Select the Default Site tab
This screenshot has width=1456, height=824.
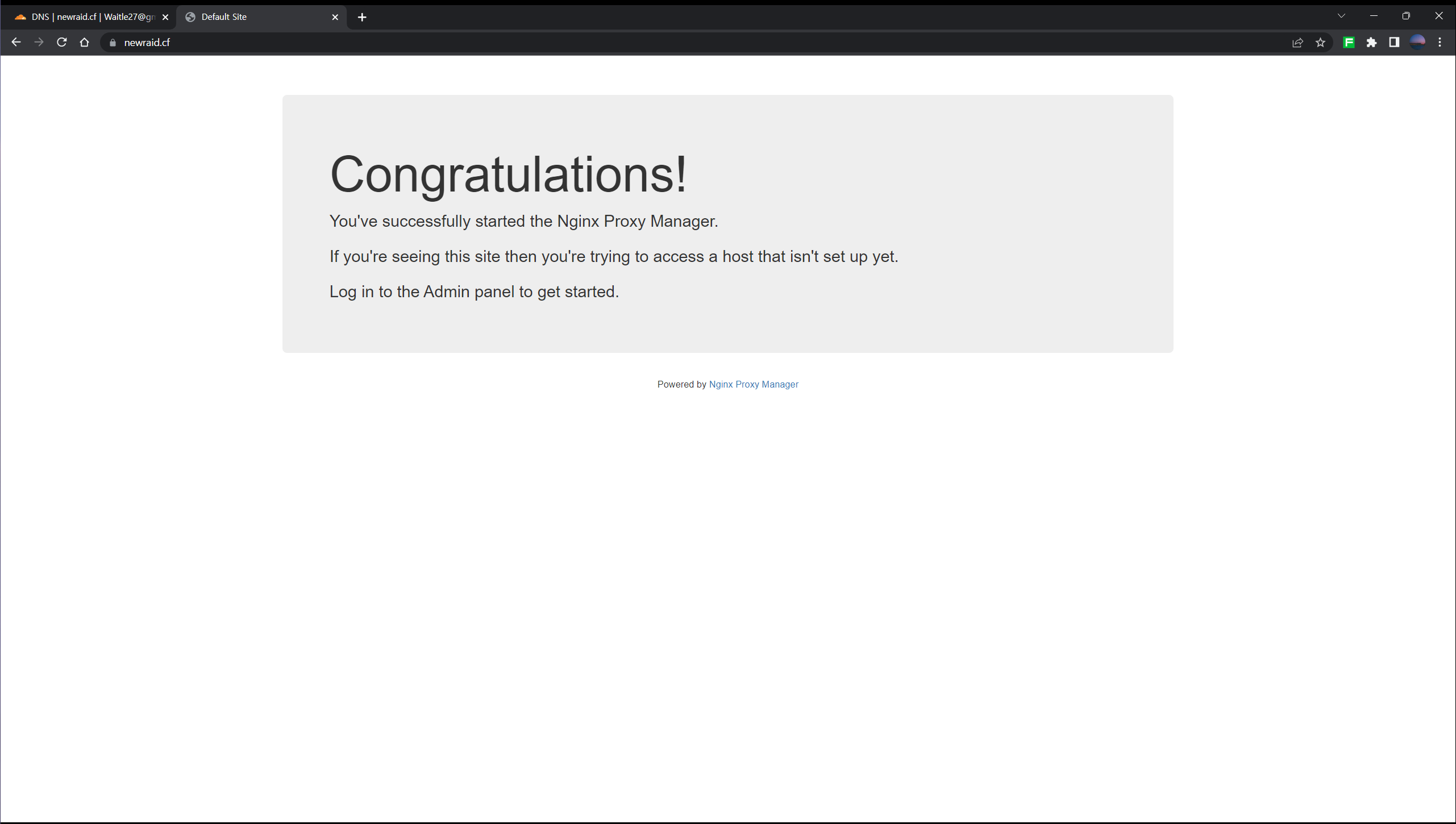click(x=256, y=17)
